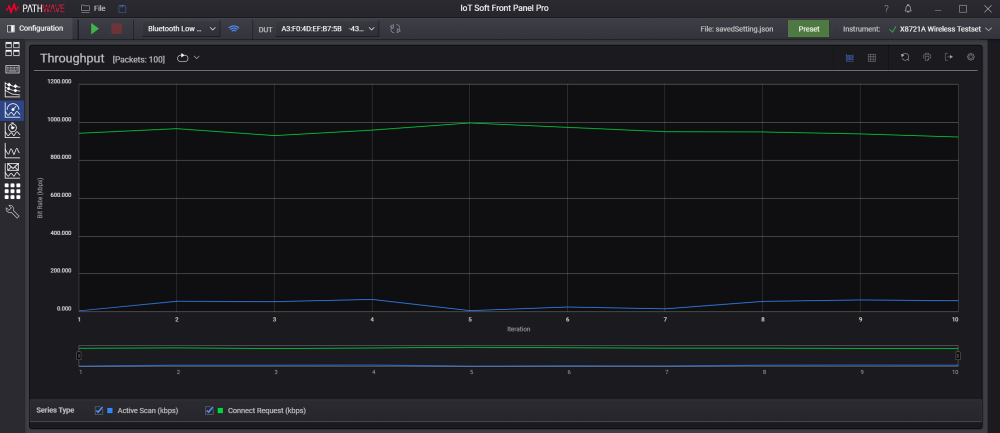Toggle the Configuration panel
This screenshot has width=1000, height=433.
coord(36,29)
